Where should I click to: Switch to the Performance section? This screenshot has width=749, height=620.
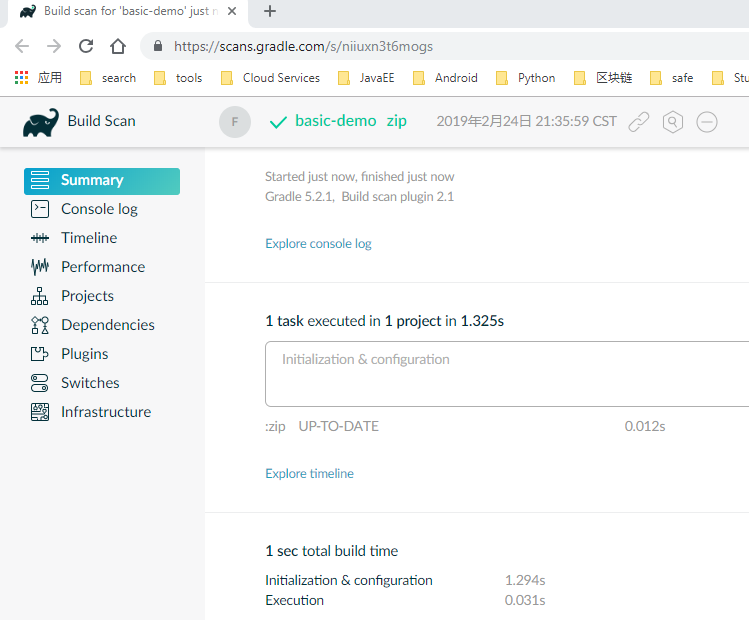pos(102,267)
